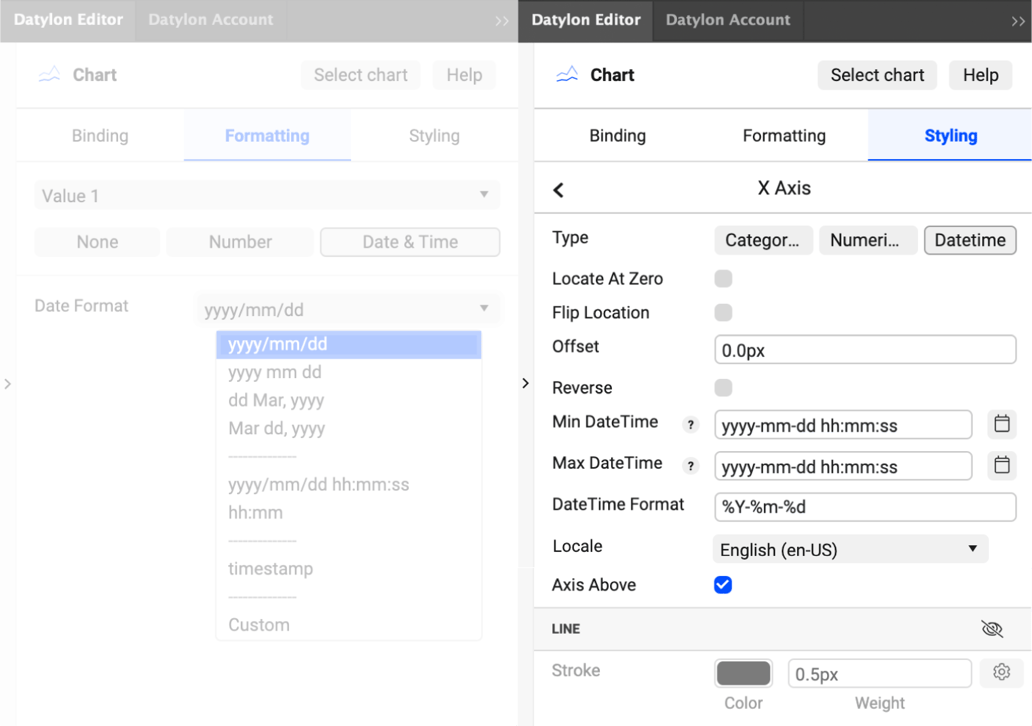Click the Min DateTime input field
The image size is (1032, 726).
[x=843, y=425]
